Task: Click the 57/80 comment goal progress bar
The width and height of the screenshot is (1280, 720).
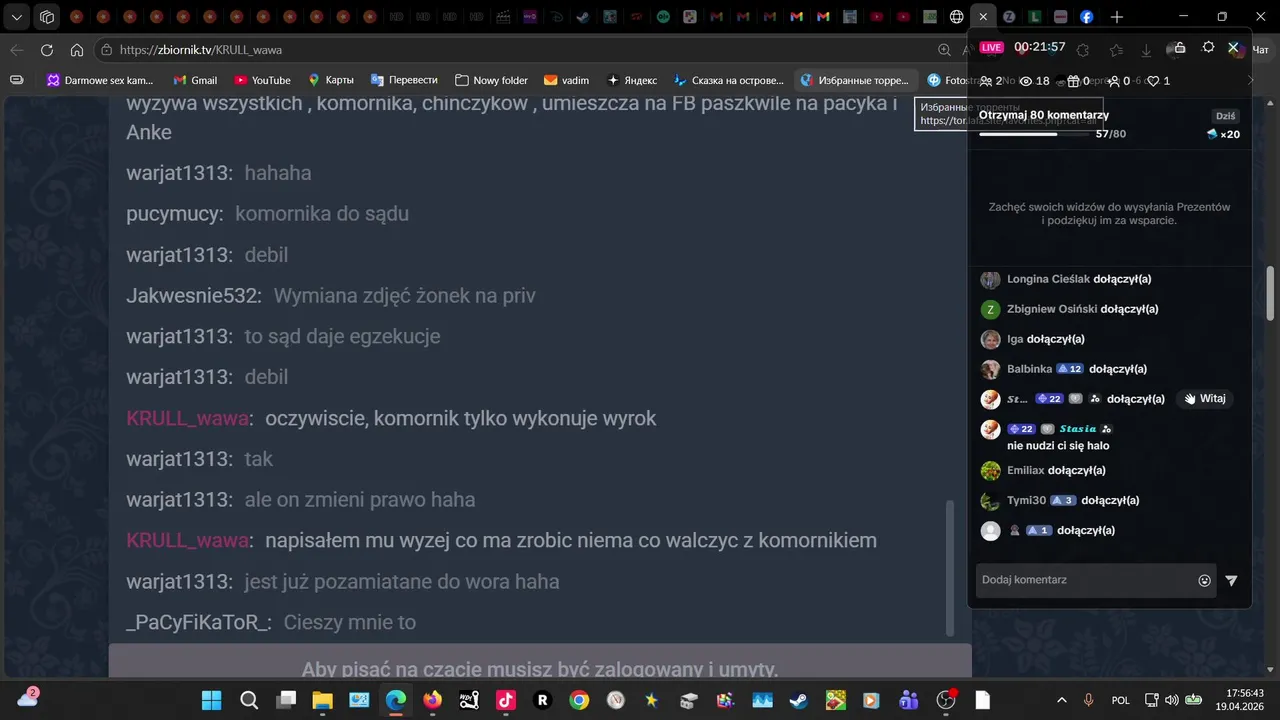Action: (x=1033, y=134)
